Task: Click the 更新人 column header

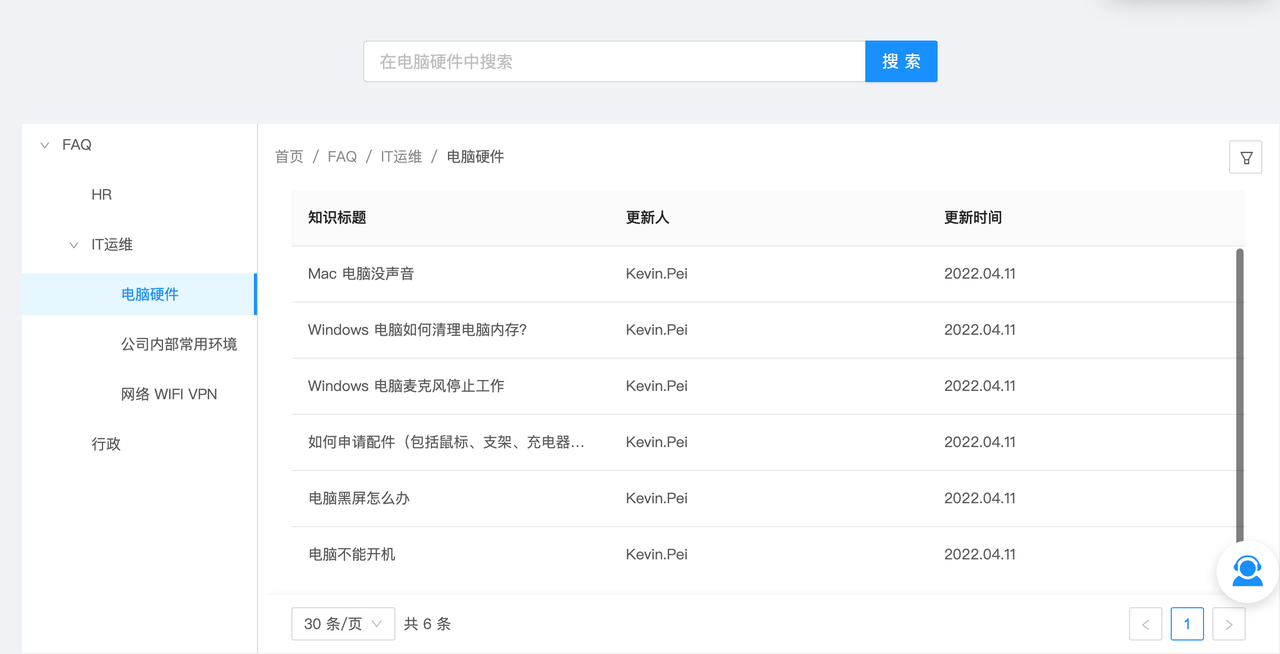Action: (648, 218)
